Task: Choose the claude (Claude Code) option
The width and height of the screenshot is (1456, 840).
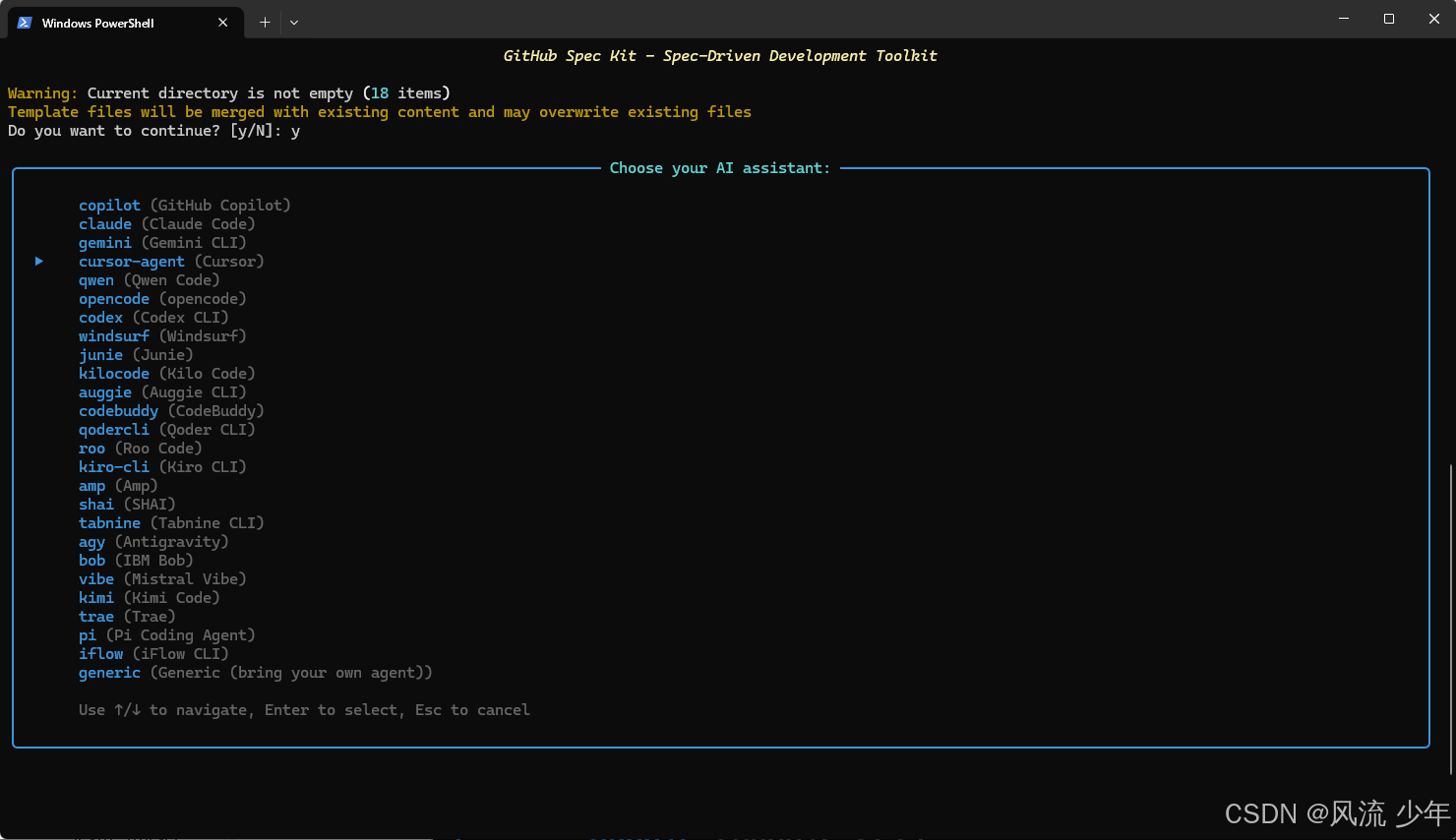Action: pyautogui.click(x=167, y=224)
